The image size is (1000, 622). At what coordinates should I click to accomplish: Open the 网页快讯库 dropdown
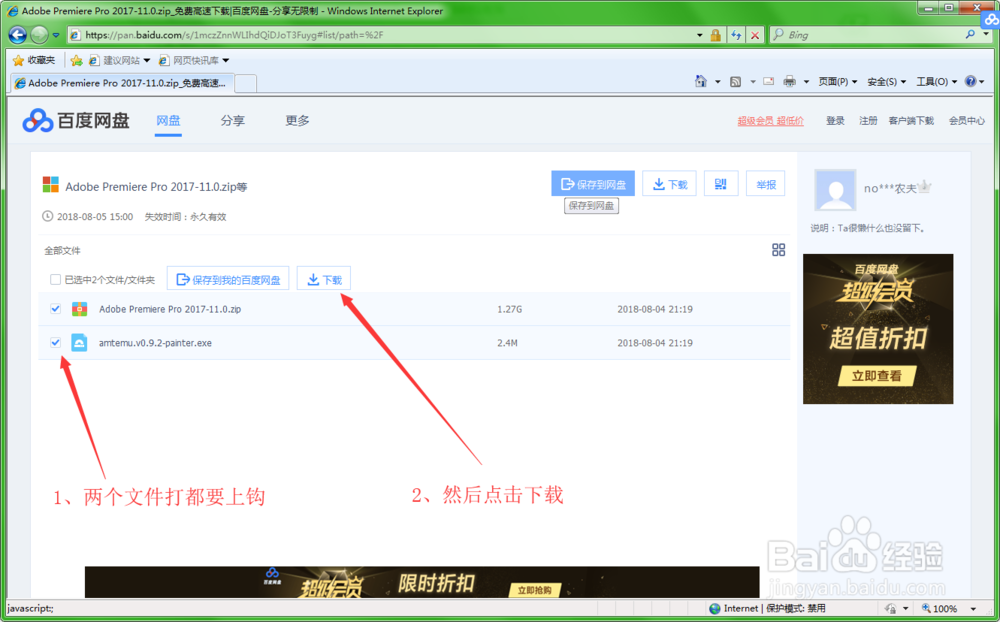194,61
